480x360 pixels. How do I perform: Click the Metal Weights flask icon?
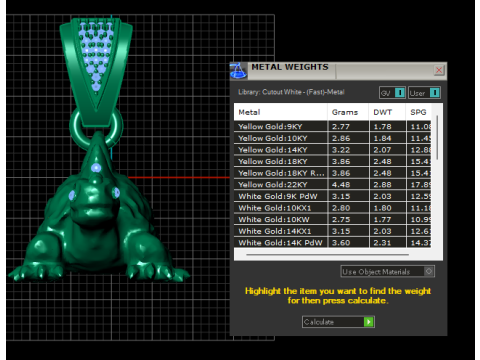[238, 71]
